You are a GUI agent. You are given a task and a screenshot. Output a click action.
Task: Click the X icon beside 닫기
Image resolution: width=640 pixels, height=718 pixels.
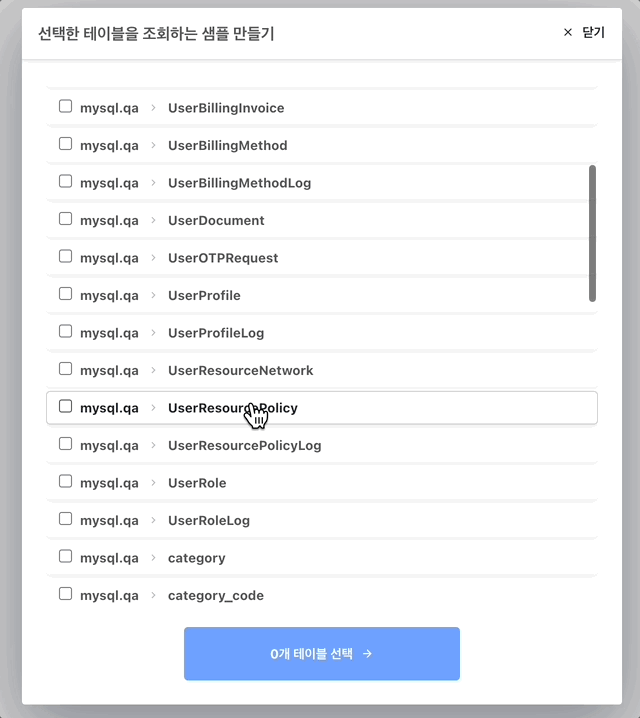pyautogui.click(x=568, y=32)
